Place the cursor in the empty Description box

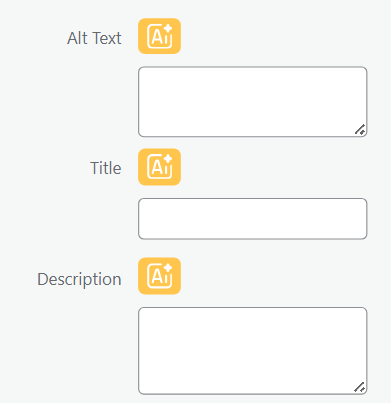[x=253, y=351]
